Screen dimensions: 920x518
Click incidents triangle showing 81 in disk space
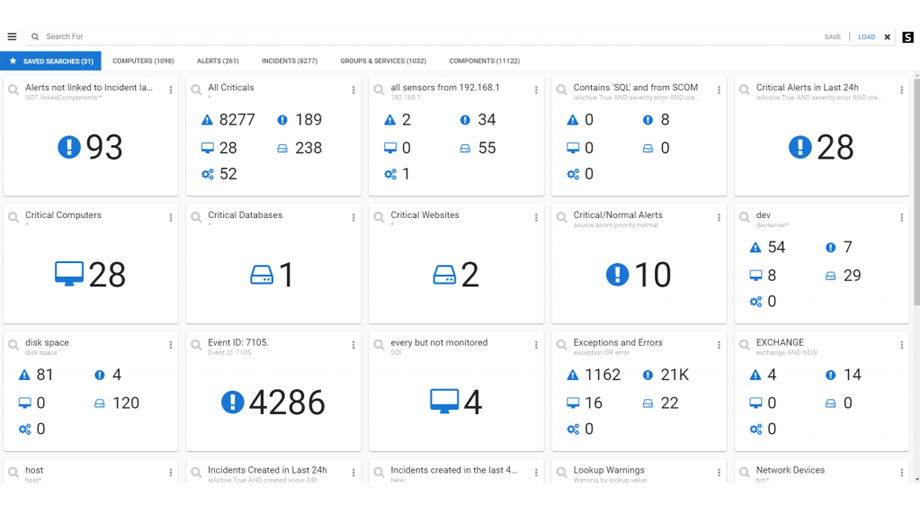[x=24, y=375]
